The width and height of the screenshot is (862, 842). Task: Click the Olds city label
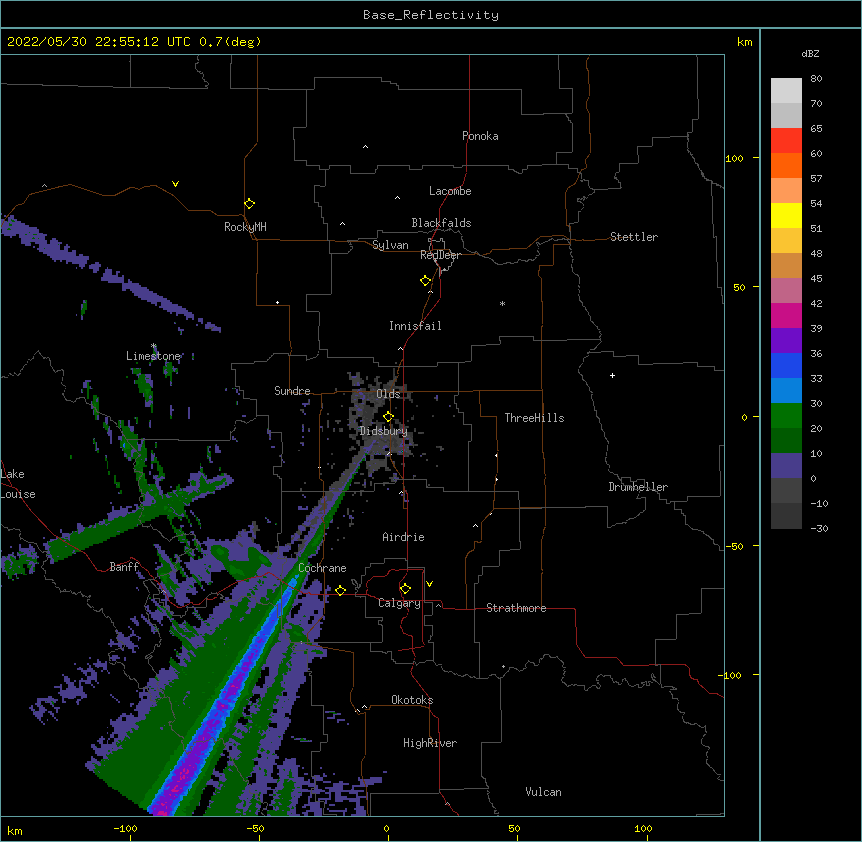point(388,394)
